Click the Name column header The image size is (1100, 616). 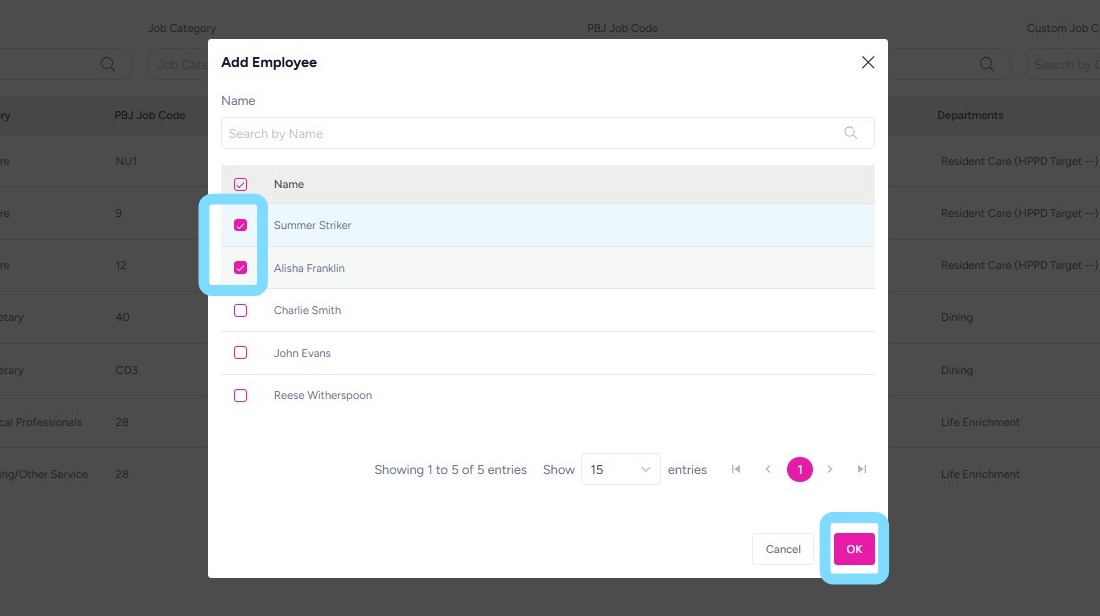click(289, 184)
